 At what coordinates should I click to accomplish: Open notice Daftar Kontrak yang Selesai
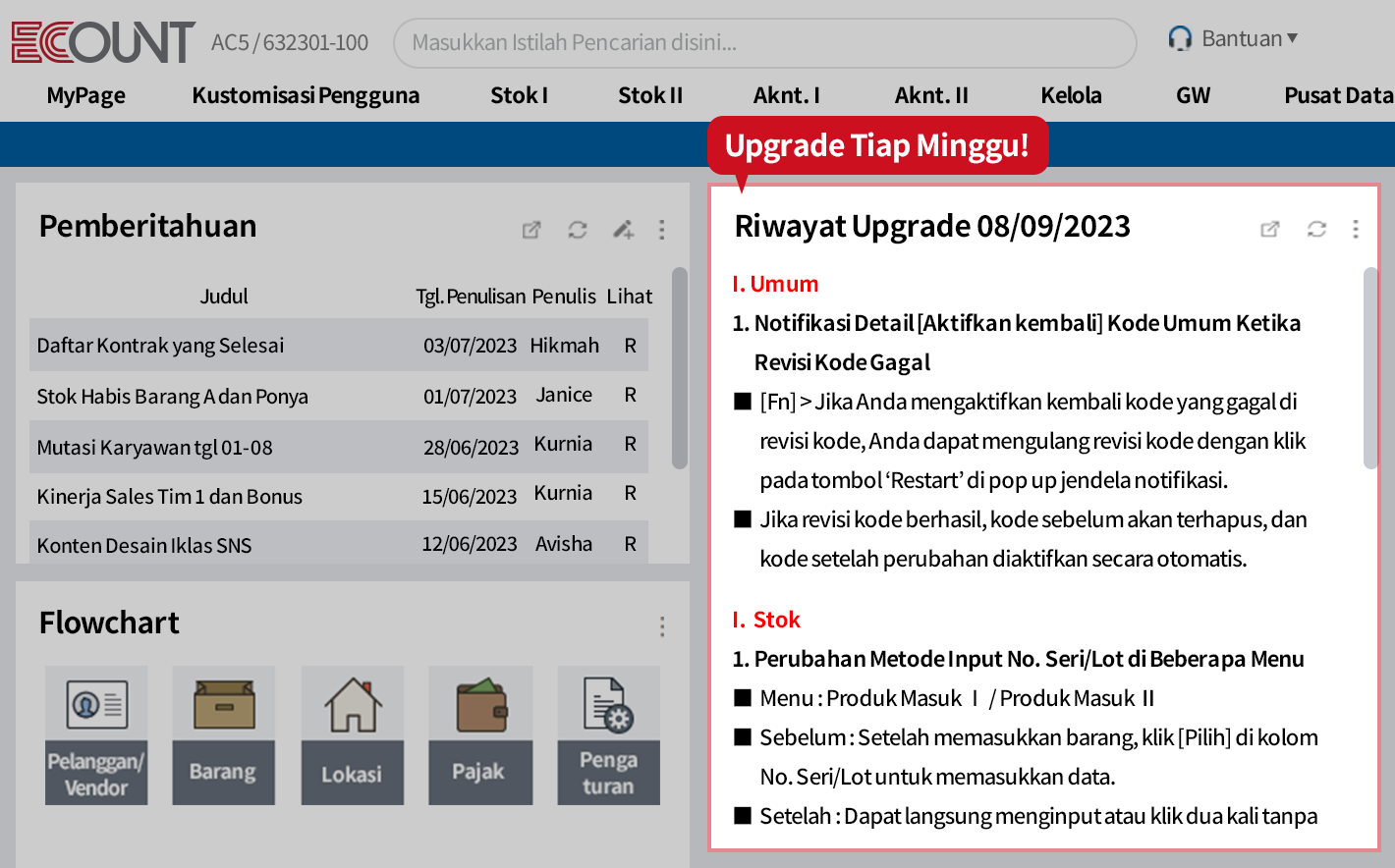coord(160,346)
